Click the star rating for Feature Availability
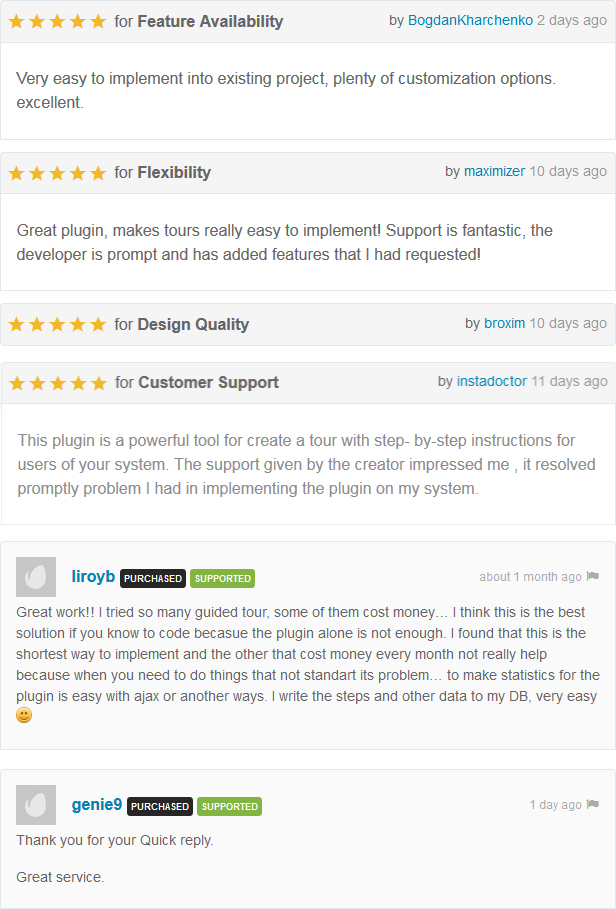 coord(57,21)
